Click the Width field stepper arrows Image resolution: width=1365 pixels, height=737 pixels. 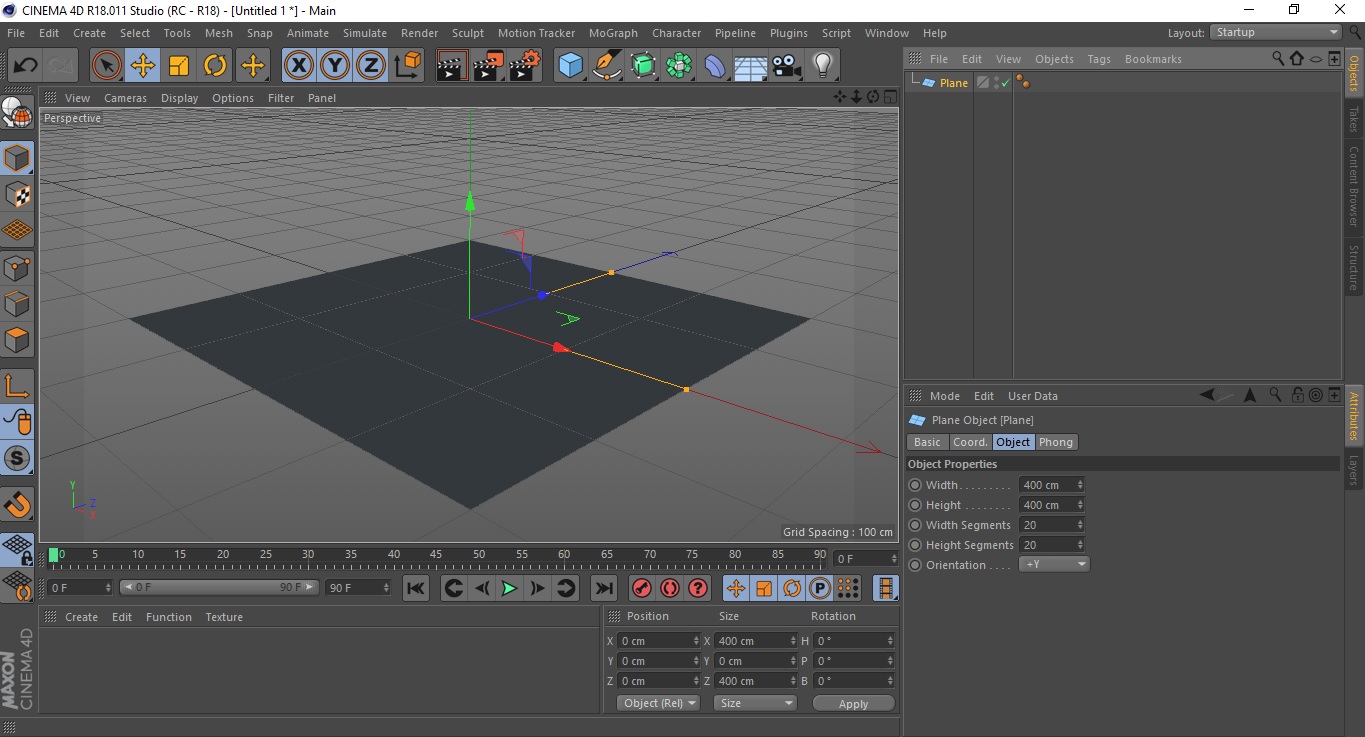1080,485
